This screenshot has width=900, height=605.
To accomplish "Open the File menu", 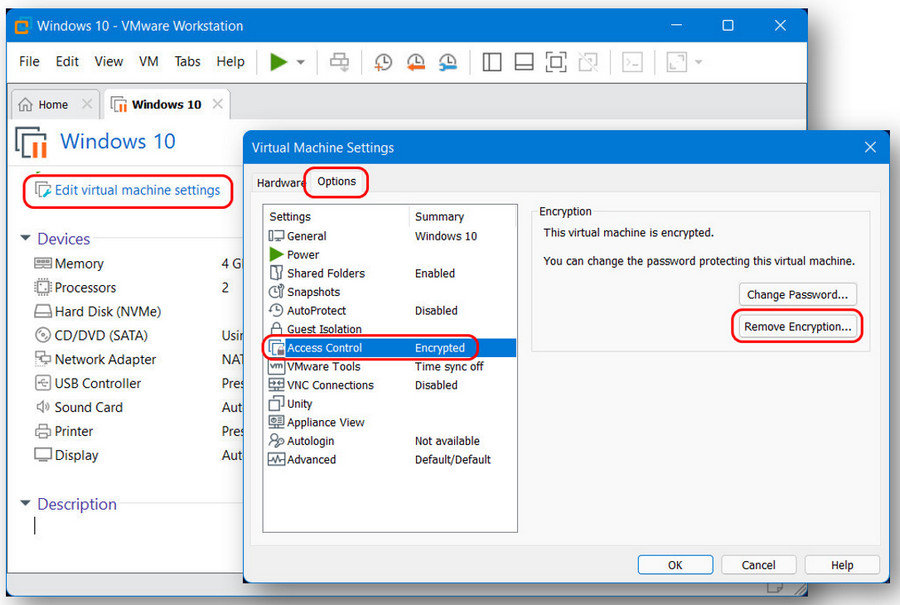I will click(29, 61).
